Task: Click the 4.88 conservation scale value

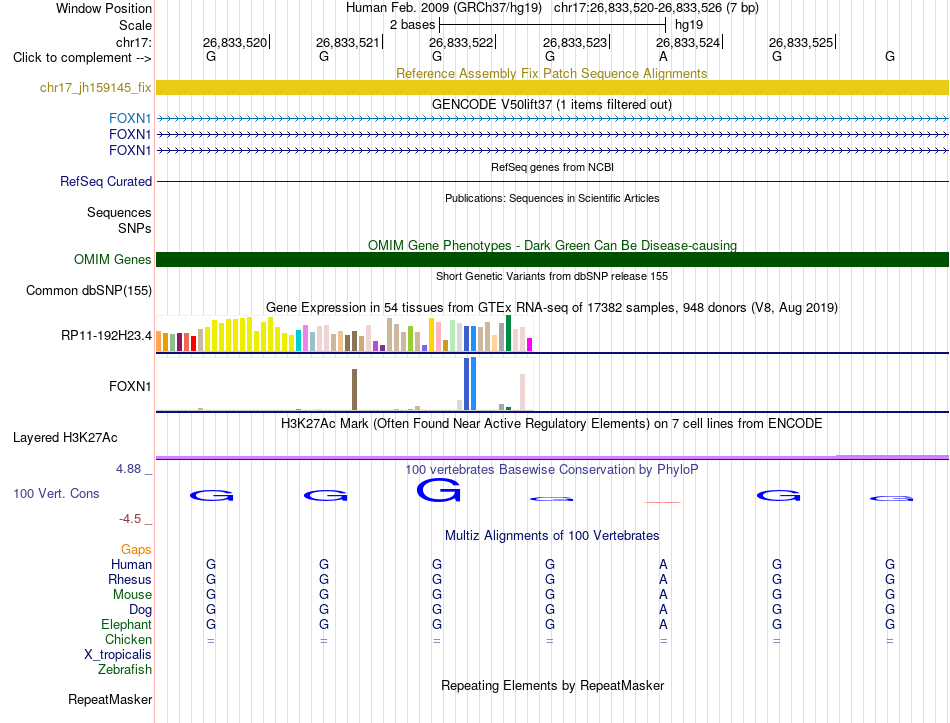Action: [128, 468]
